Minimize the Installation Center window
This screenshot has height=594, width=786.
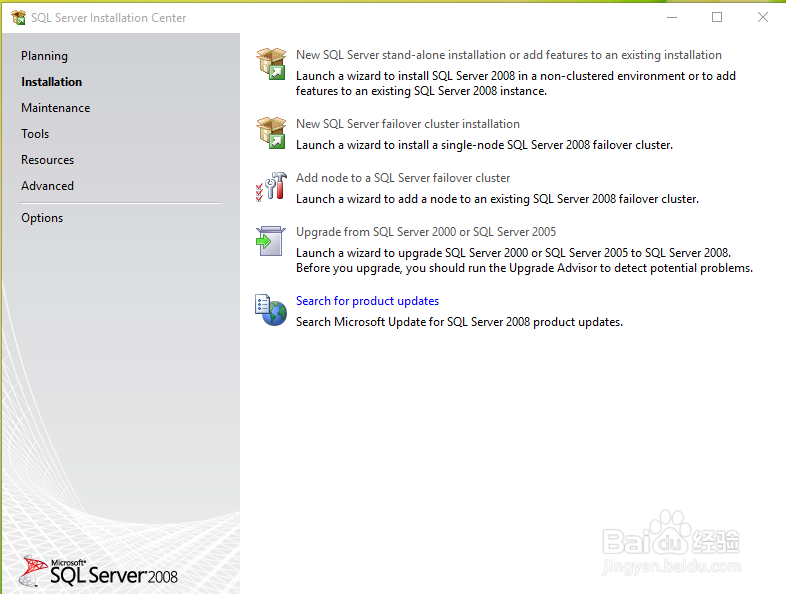(672, 18)
